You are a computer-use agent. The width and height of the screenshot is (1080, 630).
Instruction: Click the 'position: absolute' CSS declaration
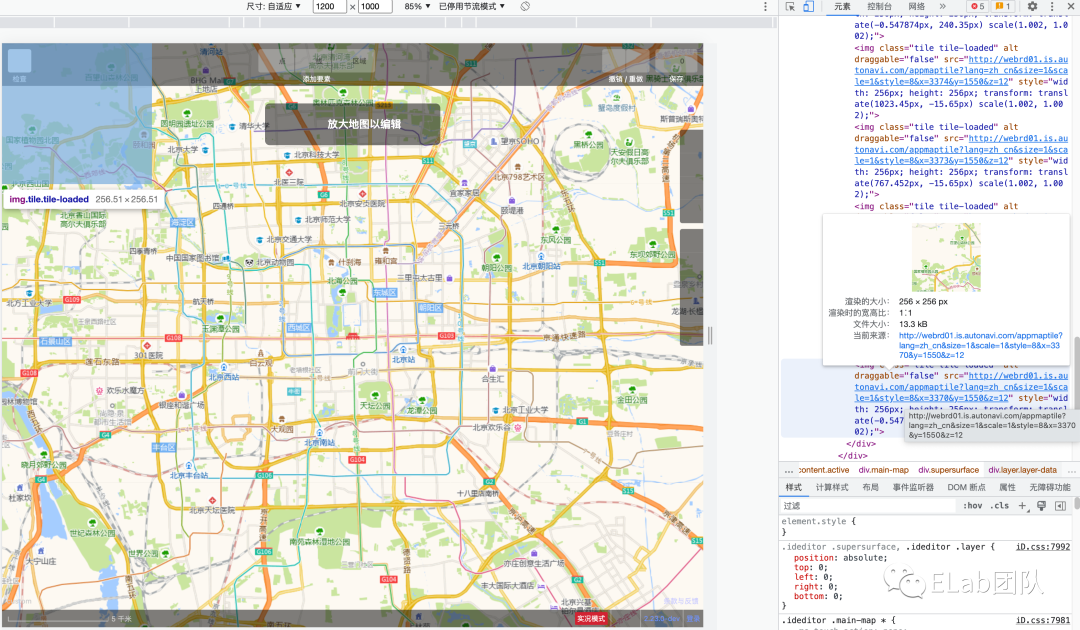pyautogui.click(x=840, y=558)
